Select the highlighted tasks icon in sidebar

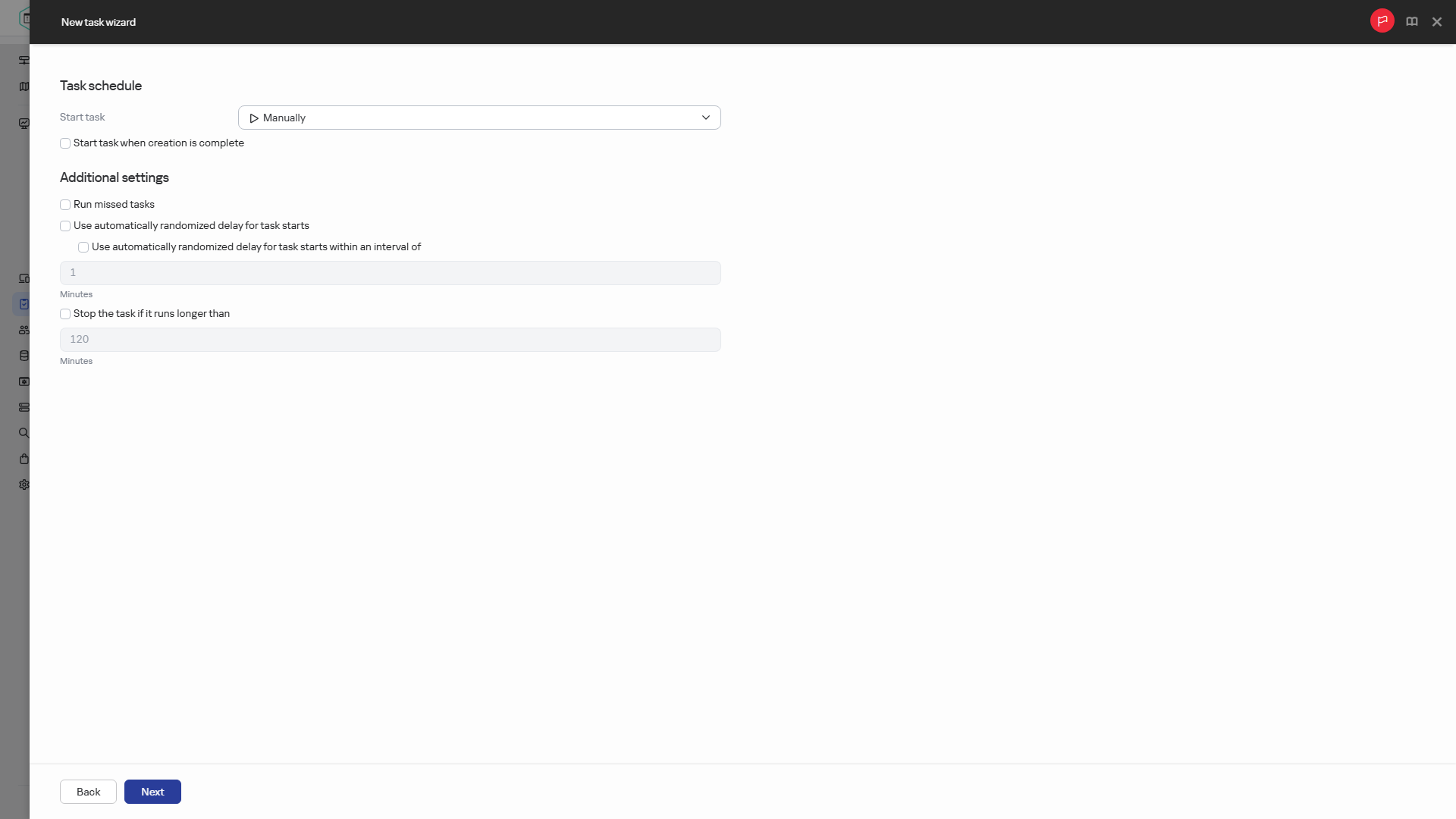24,304
